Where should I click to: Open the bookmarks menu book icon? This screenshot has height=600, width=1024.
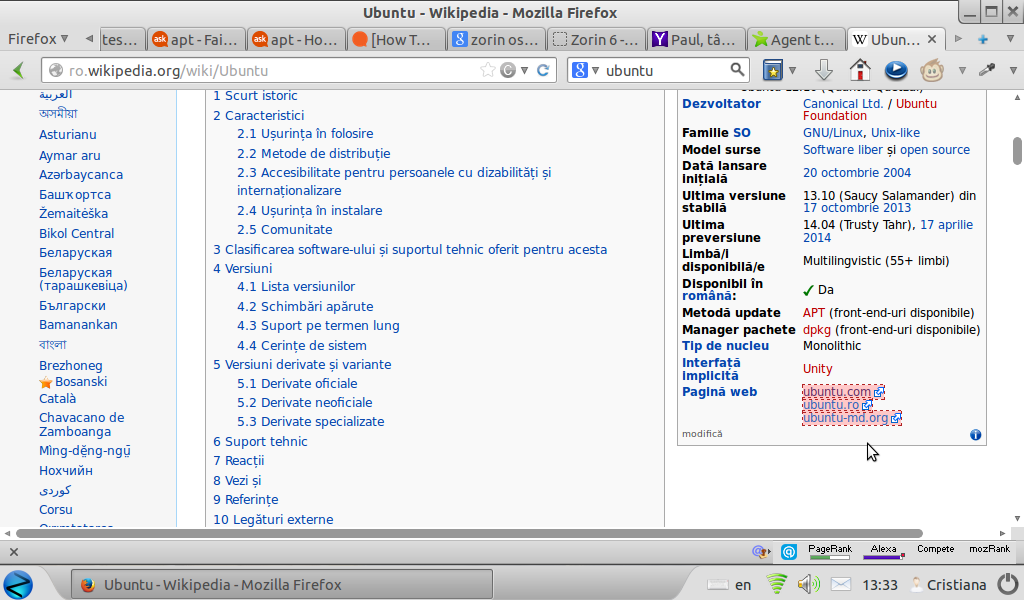(773, 70)
